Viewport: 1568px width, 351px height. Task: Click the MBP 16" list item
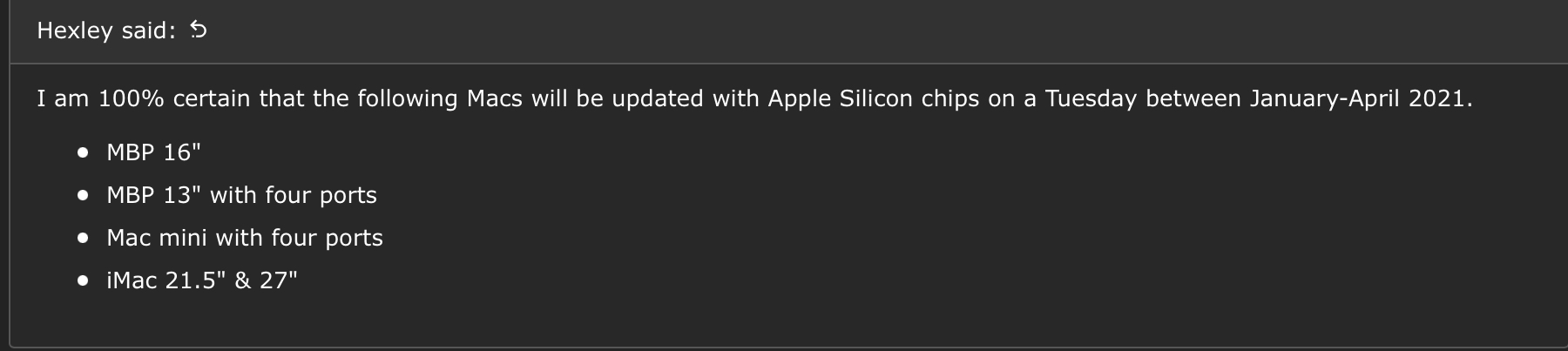(153, 152)
